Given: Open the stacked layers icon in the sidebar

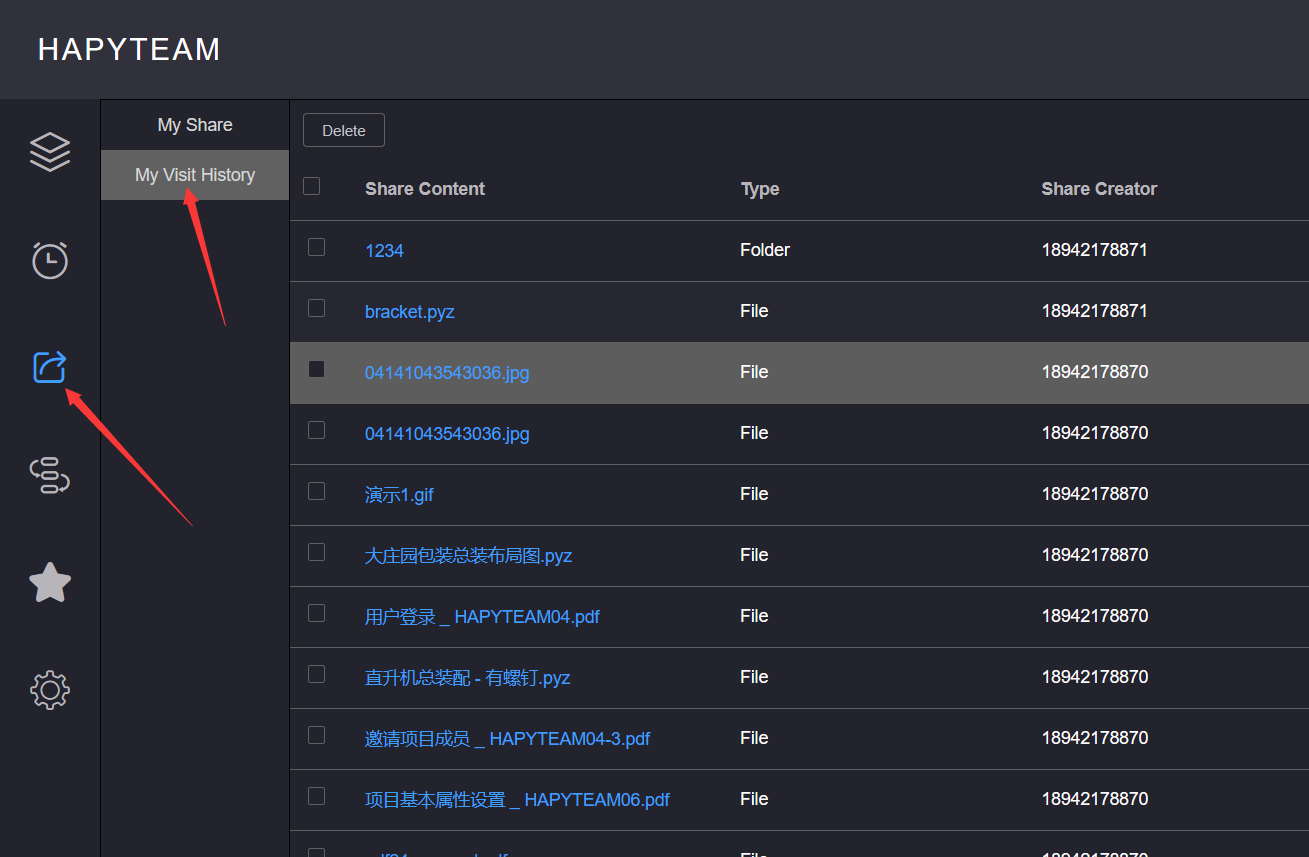Looking at the screenshot, I should tap(50, 152).
